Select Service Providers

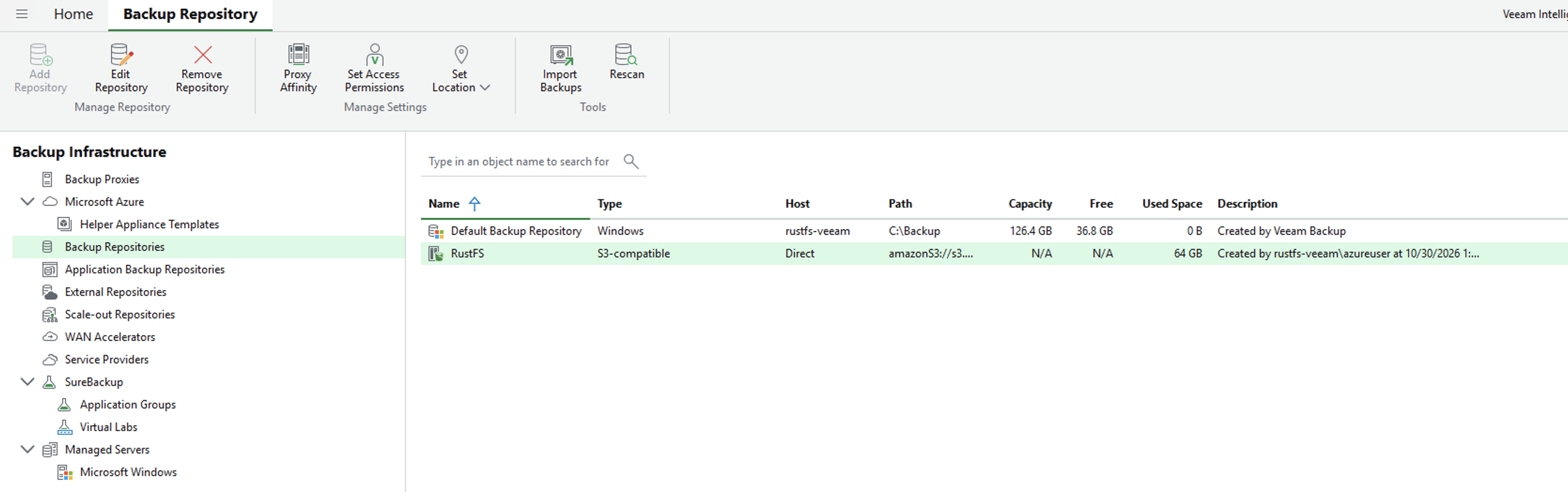point(107,360)
